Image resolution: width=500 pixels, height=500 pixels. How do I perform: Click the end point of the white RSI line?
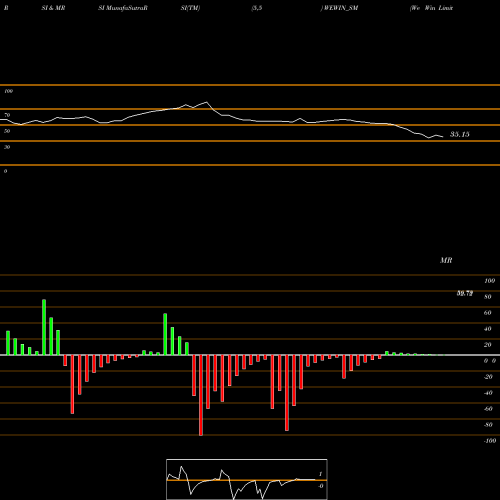coord(443,137)
